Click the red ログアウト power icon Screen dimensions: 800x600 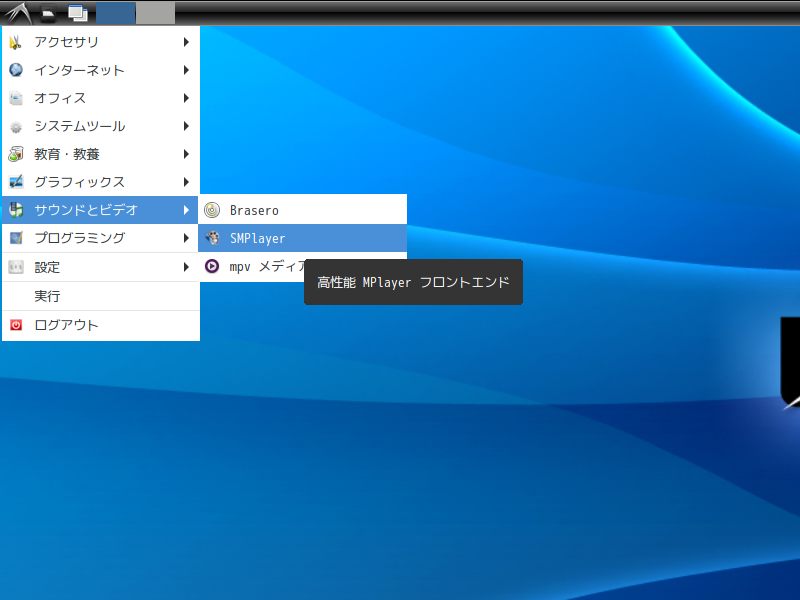(x=16, y=325)
